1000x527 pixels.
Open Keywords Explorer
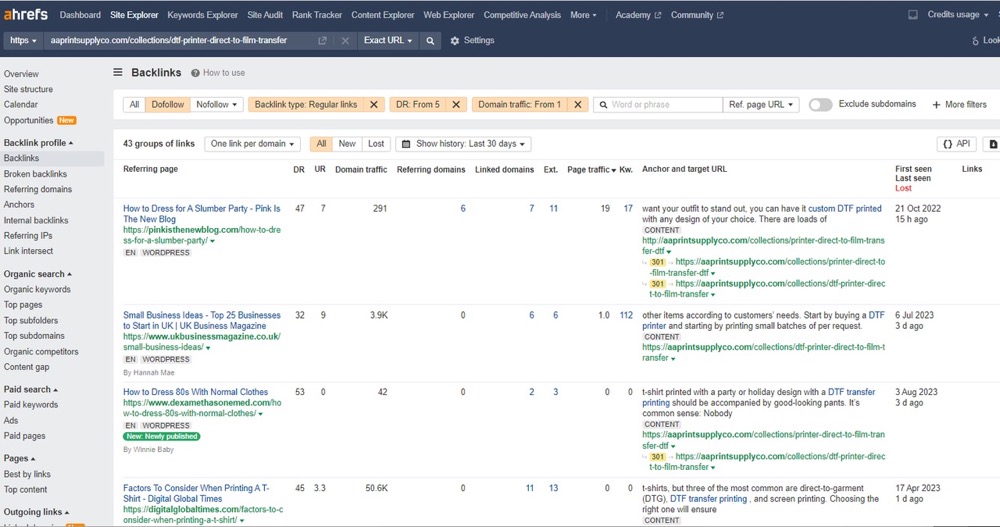203,15
